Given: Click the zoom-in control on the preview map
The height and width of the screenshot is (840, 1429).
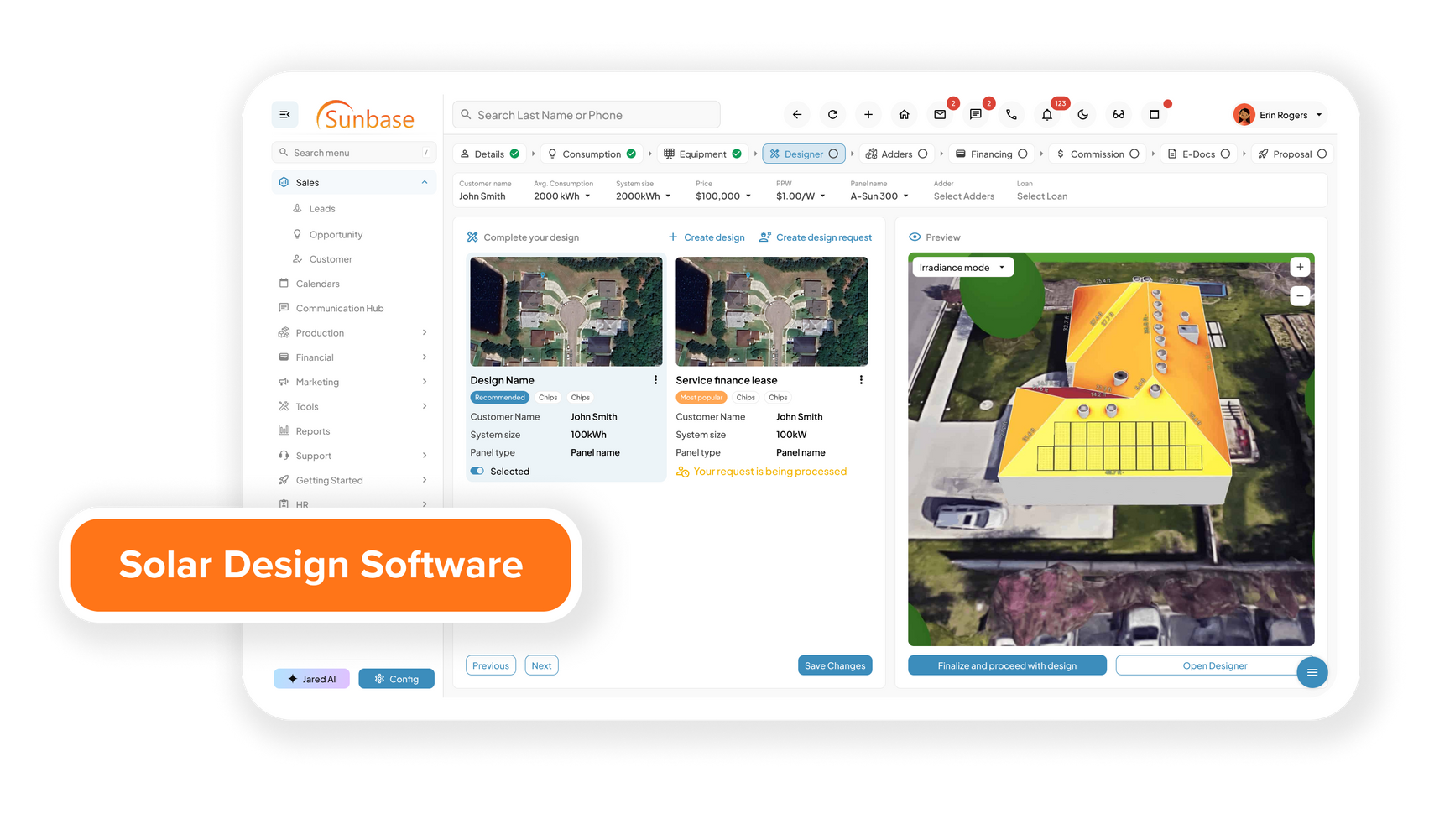Looking at the screenshot, I should tap(1300, 266).
